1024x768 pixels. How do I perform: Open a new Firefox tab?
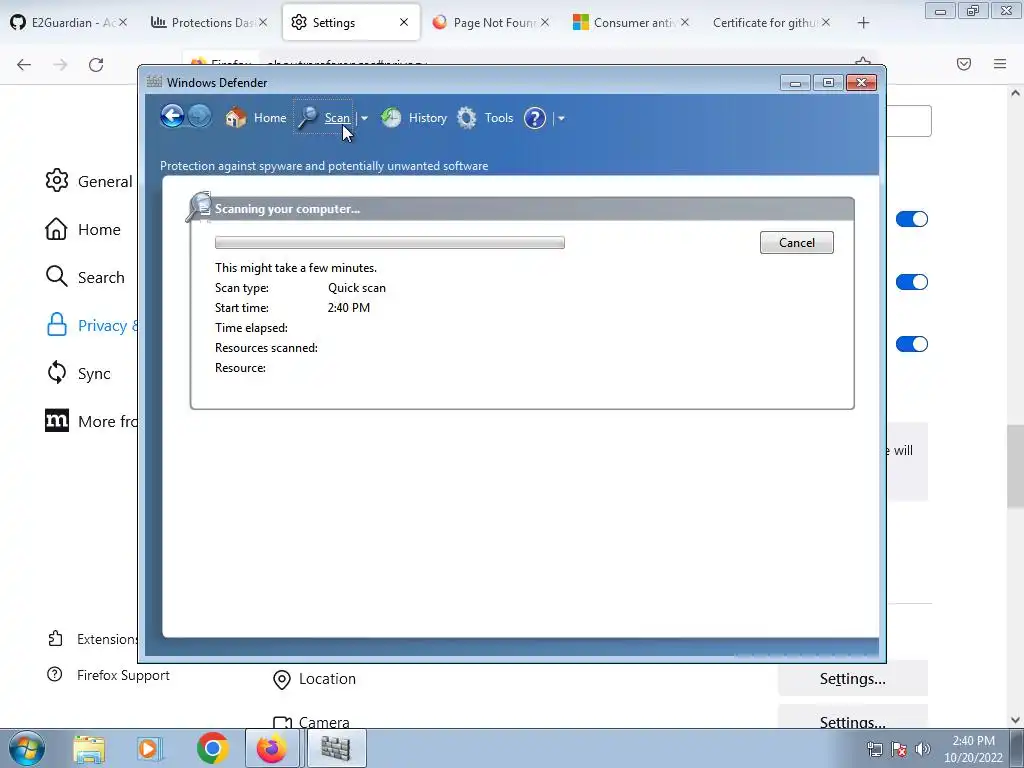(x=863, y=23)
